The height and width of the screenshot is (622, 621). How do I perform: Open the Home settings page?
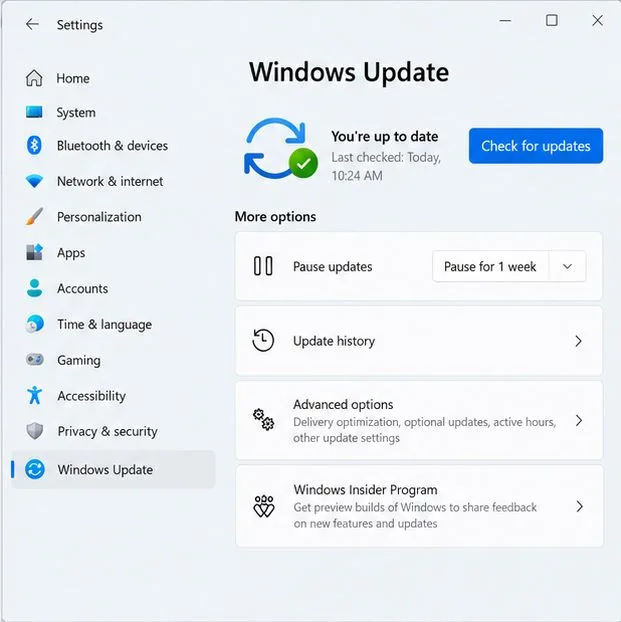113,78
